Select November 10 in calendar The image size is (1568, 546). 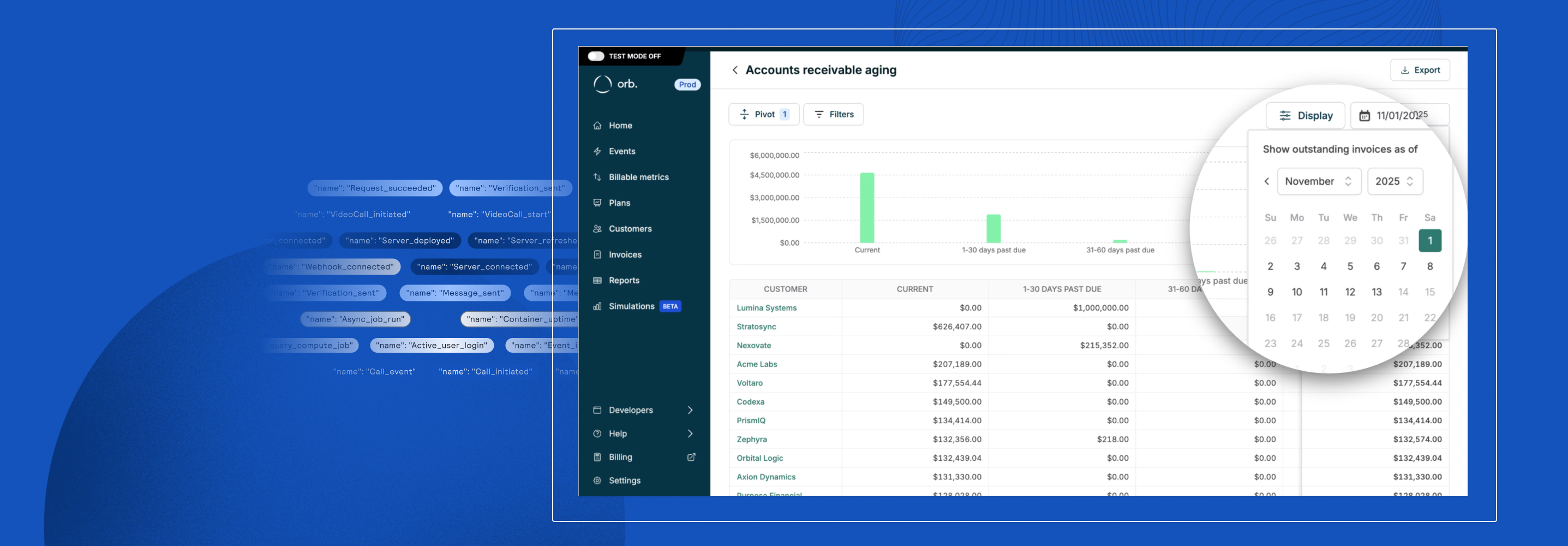point(1297,293)
